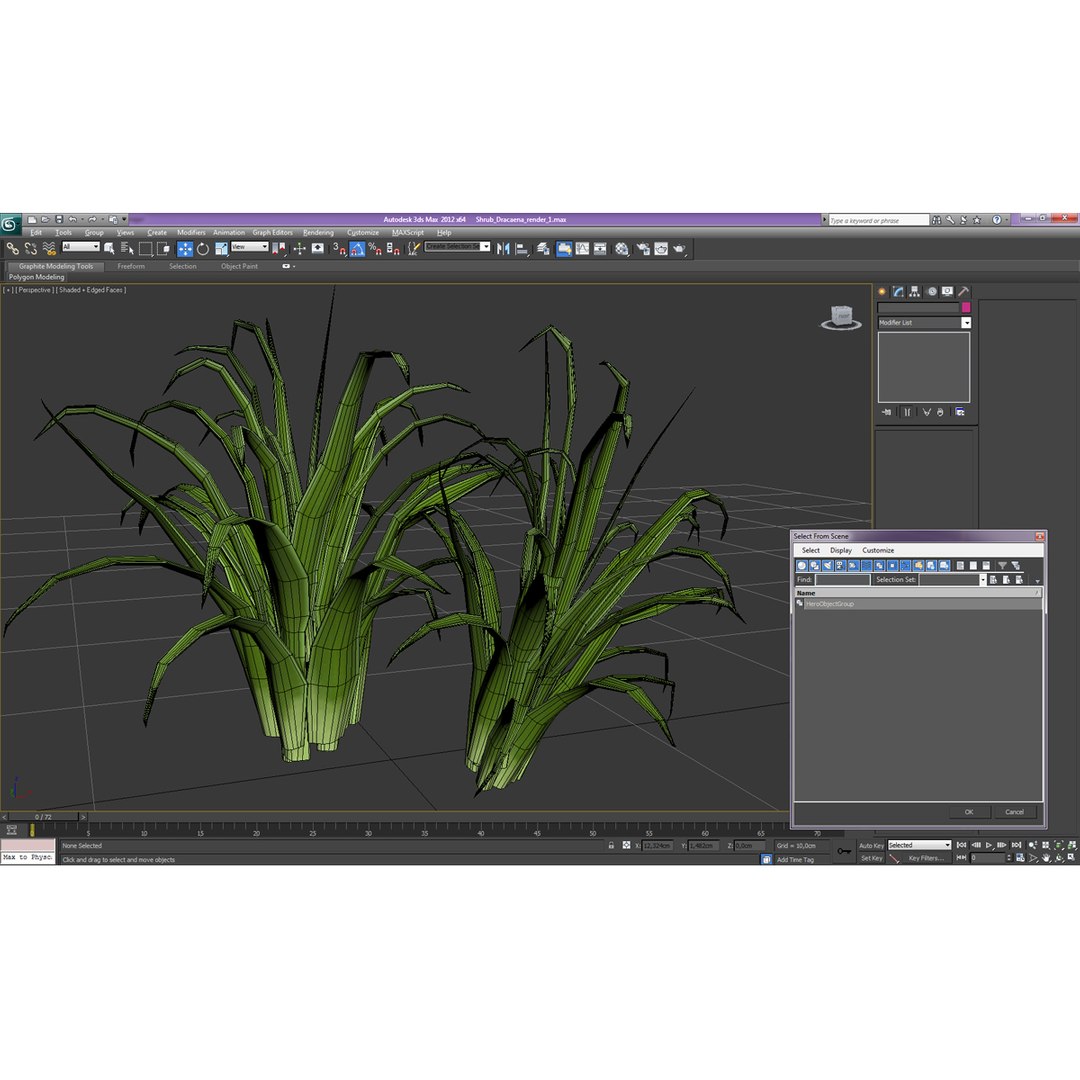Activate the Select and Scale tool

coord(221,249)
